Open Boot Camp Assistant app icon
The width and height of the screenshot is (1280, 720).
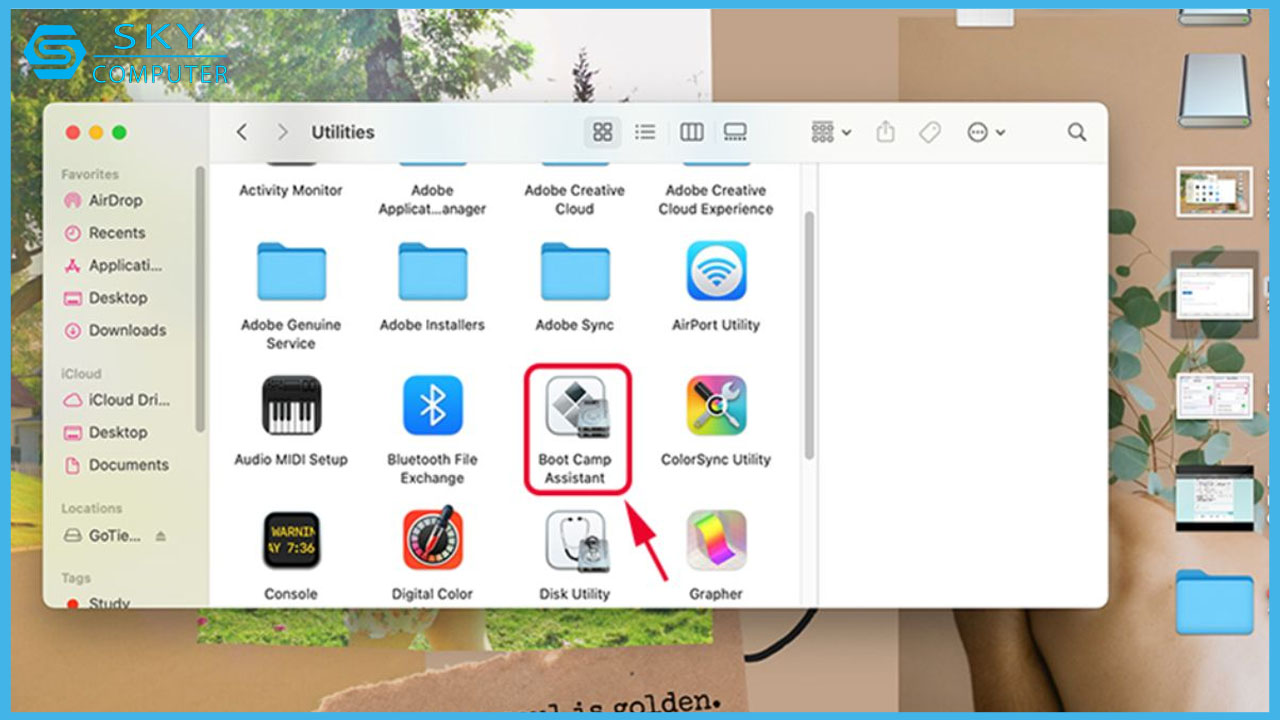click(x=575, y=405)
